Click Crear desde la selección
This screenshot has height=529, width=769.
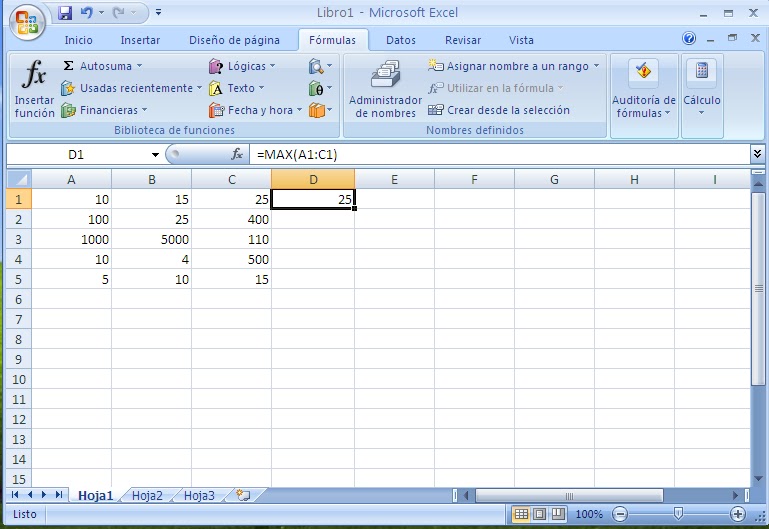[x=499, y=110]
